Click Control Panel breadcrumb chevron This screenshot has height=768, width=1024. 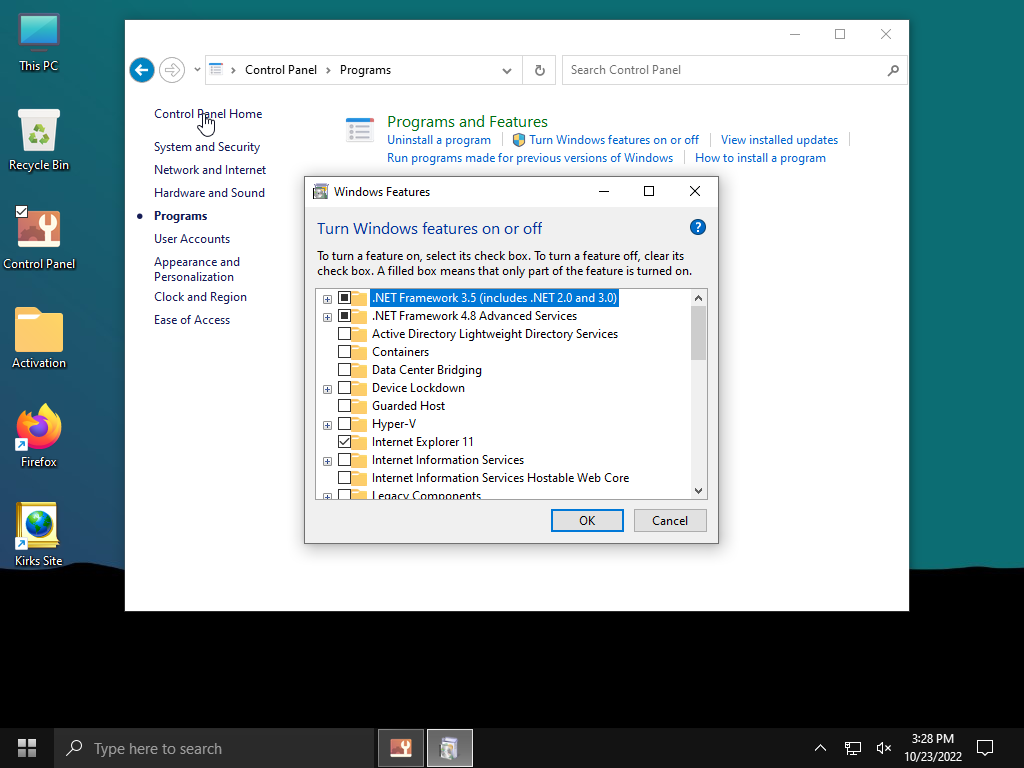[x=328, y=70]
